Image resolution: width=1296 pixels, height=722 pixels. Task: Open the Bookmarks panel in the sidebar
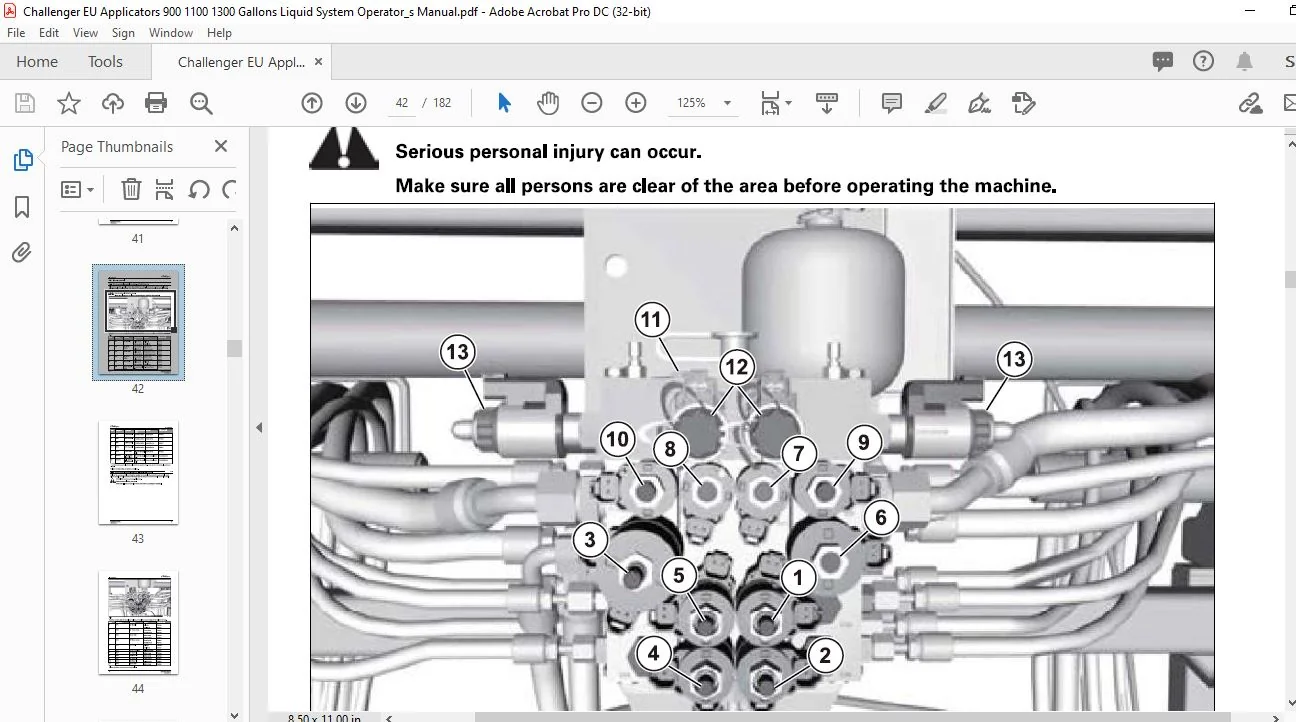tap(22, 207)
